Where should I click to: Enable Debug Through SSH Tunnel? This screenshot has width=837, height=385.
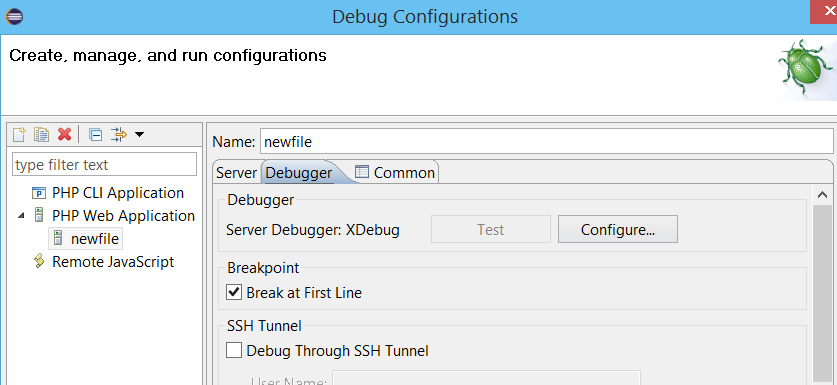(234, 351)
